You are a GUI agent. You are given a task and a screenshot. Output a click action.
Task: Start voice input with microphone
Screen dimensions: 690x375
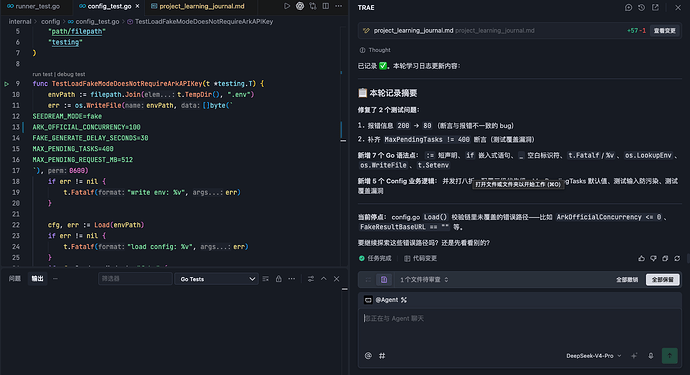point(651,356)
